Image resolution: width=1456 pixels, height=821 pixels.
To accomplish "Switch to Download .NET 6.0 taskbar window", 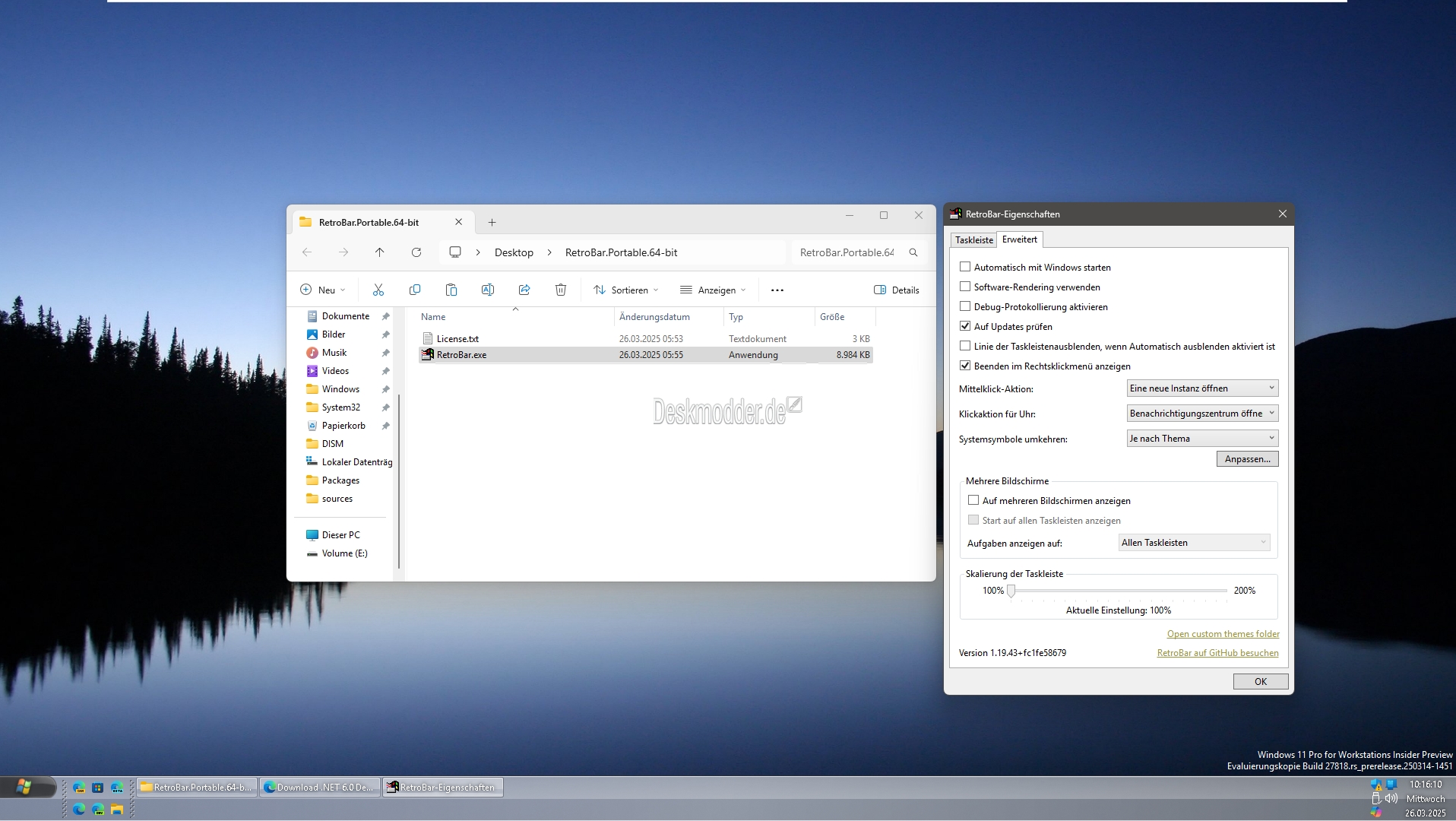I will click(319, 788).
